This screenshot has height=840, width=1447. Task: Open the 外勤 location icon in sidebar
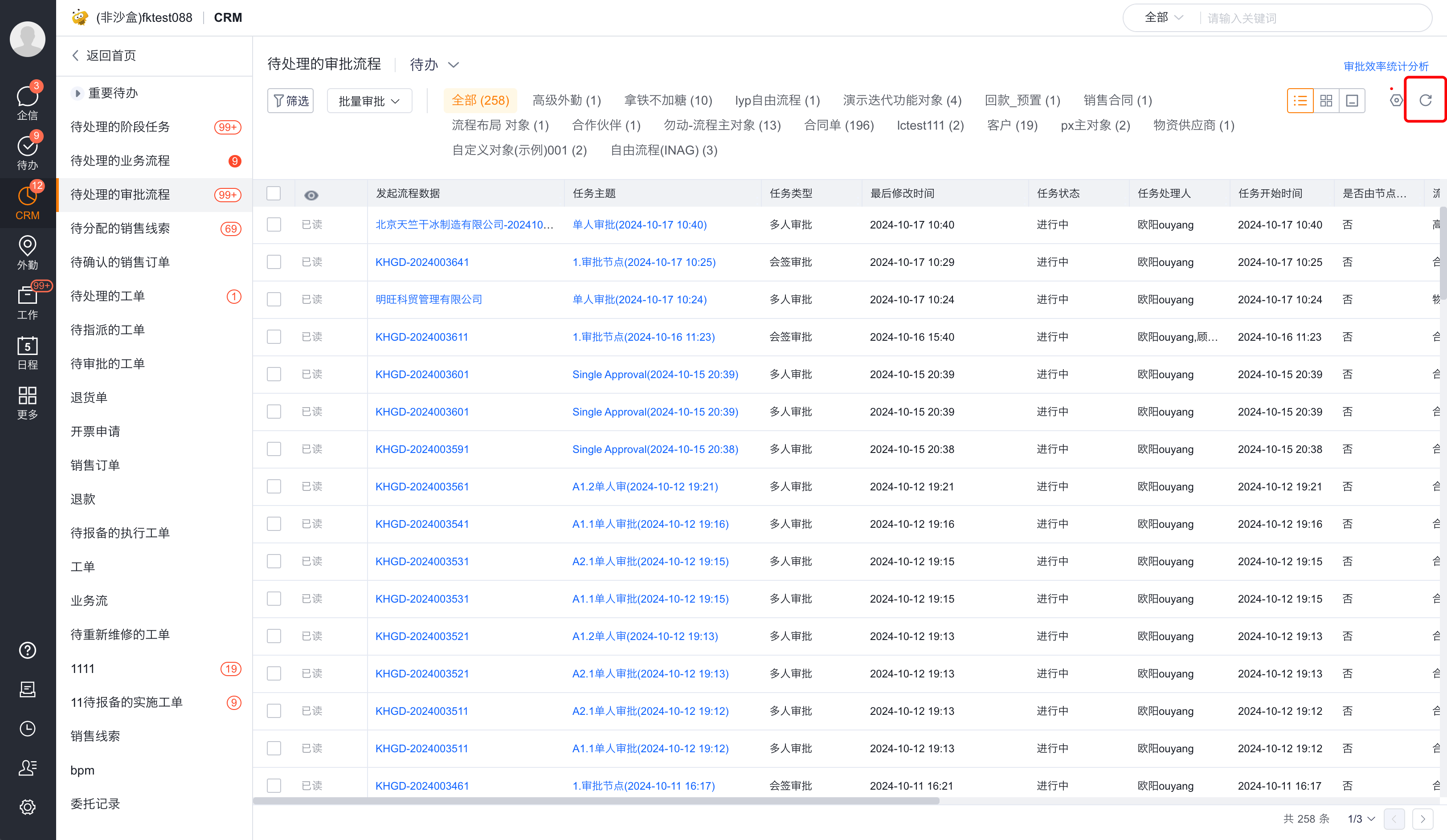coord(28,252)
